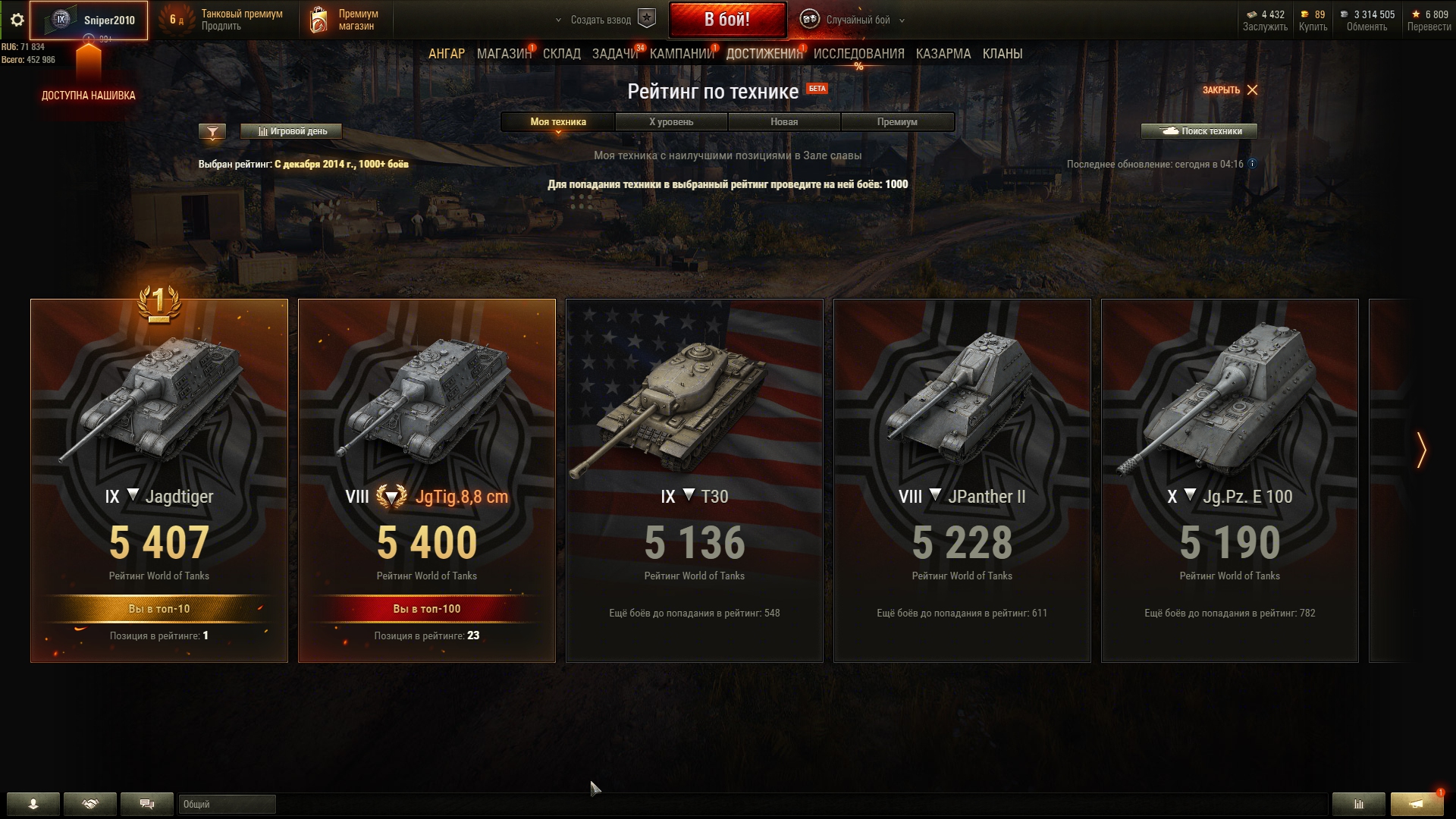The width and height of the screenshot is (1456, 819).
Task: Open session statistics bar chart icon
Action: click(x=1359, y=804)
